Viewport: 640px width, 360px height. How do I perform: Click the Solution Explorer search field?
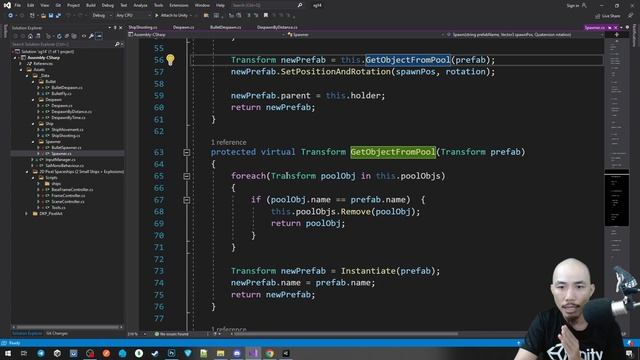pyautogui.click(x=66, y=44)
